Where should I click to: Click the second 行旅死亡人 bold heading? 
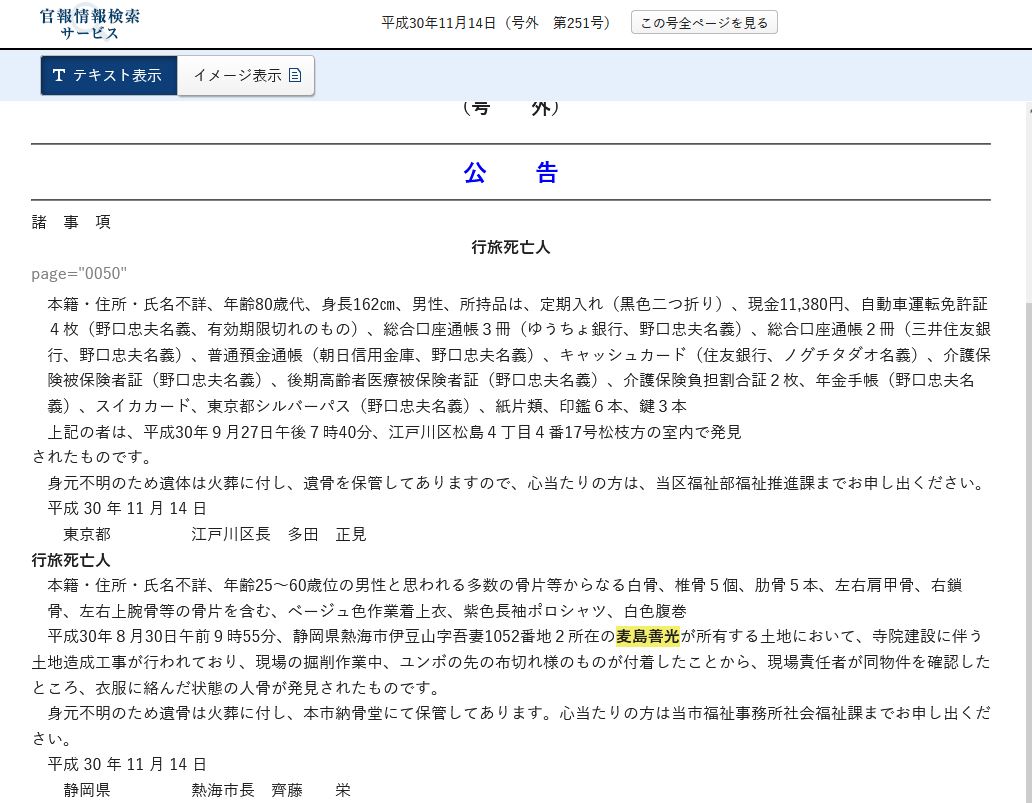(71, 560)
